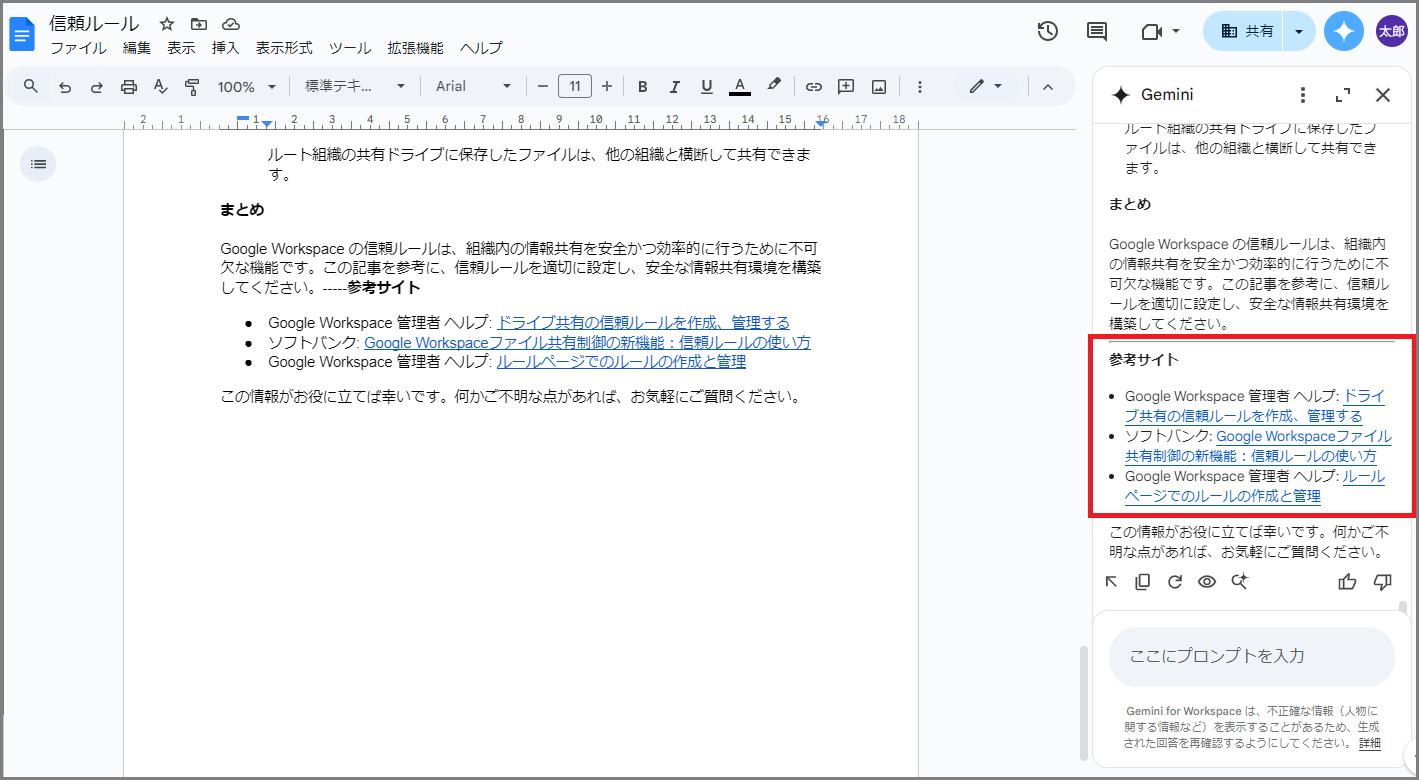Open the text color picker
The width and height of the screenshot is (1419, 780).
[739, 87]
